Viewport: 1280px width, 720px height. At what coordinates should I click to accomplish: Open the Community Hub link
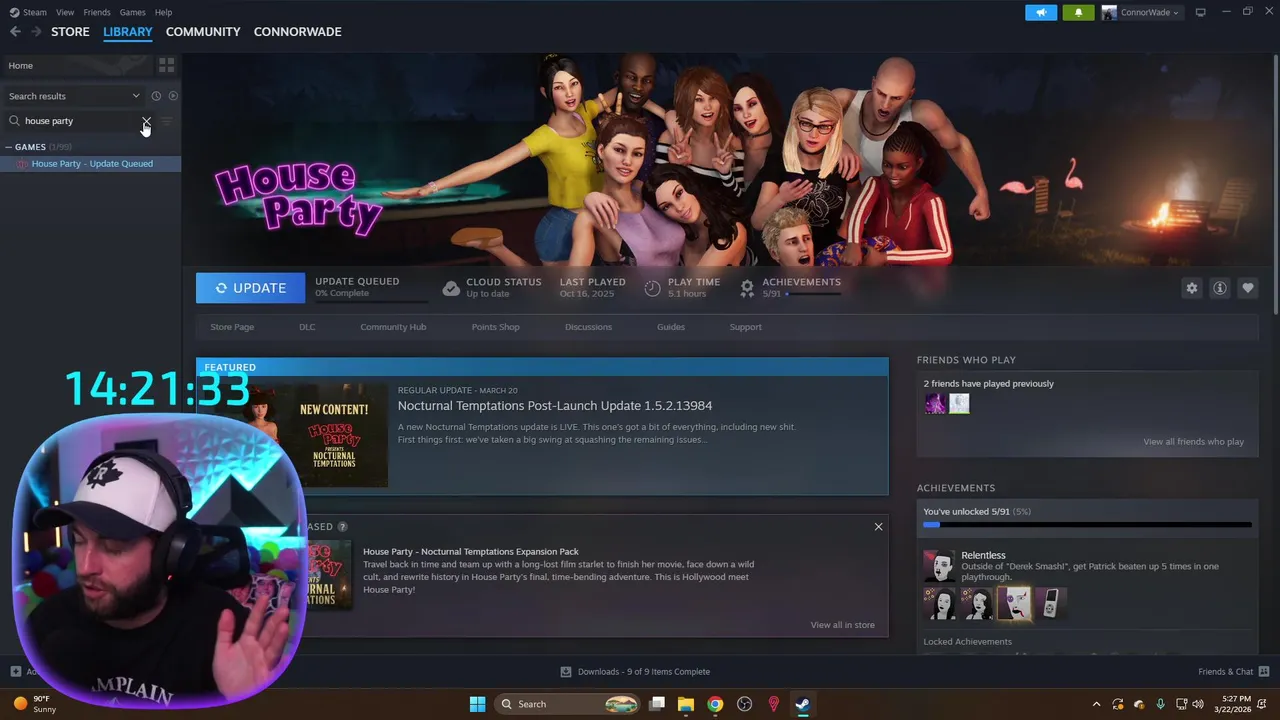click(393, 327)
